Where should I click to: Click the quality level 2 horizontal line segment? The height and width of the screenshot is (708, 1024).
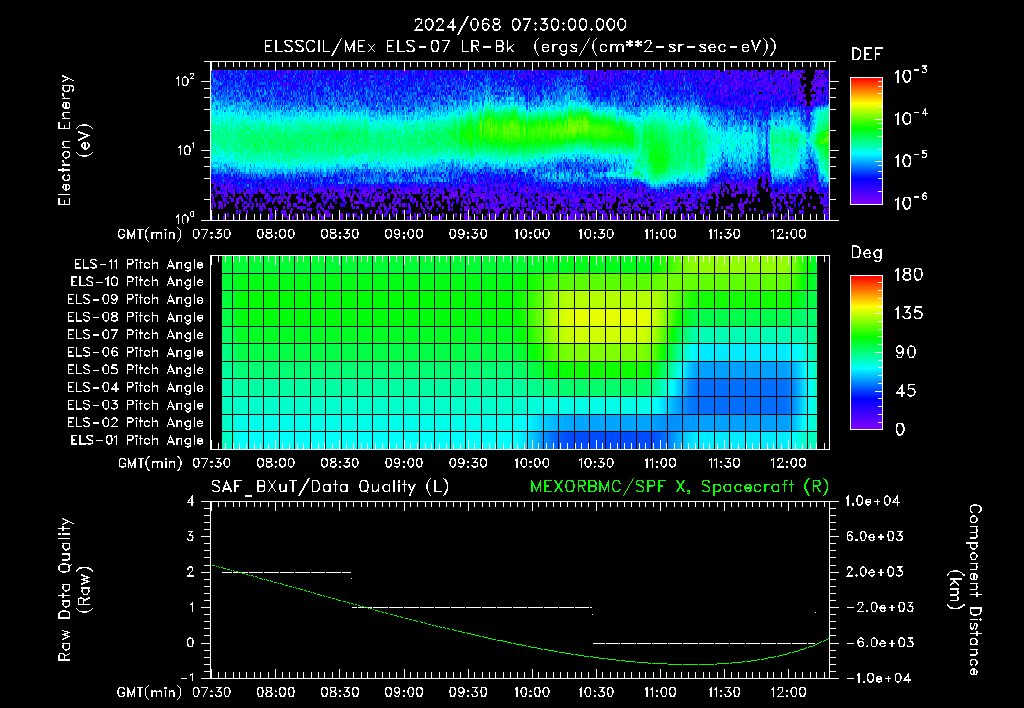[x=287, y=572]
